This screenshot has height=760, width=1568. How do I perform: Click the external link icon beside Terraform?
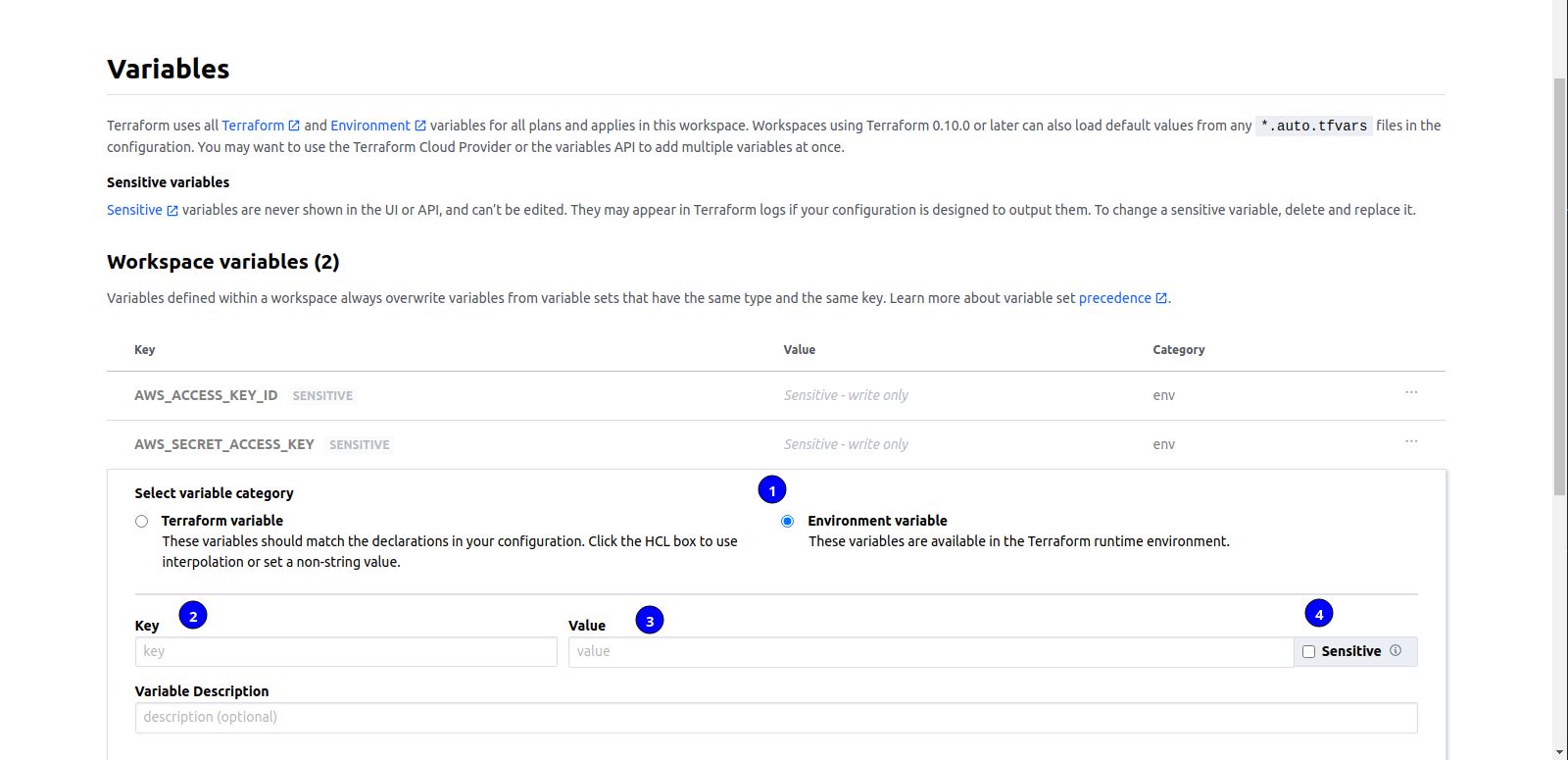coord(294,126)
